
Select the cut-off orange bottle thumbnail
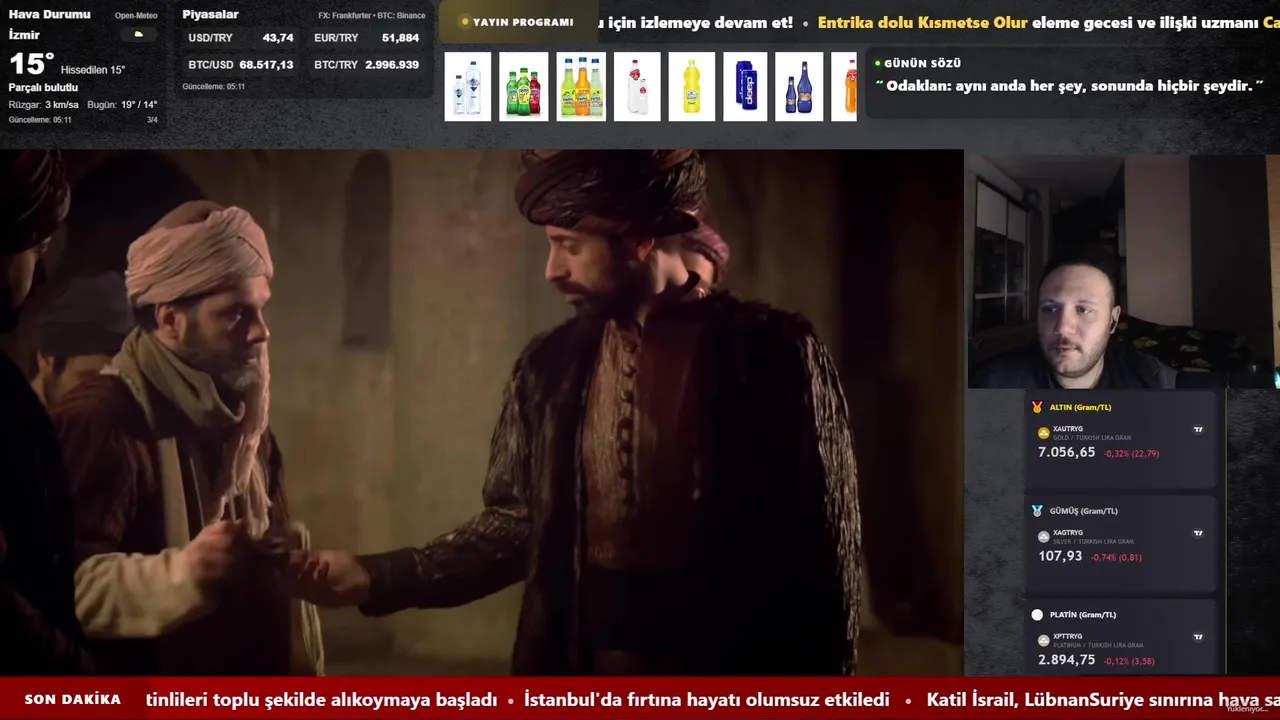(844, 87)
